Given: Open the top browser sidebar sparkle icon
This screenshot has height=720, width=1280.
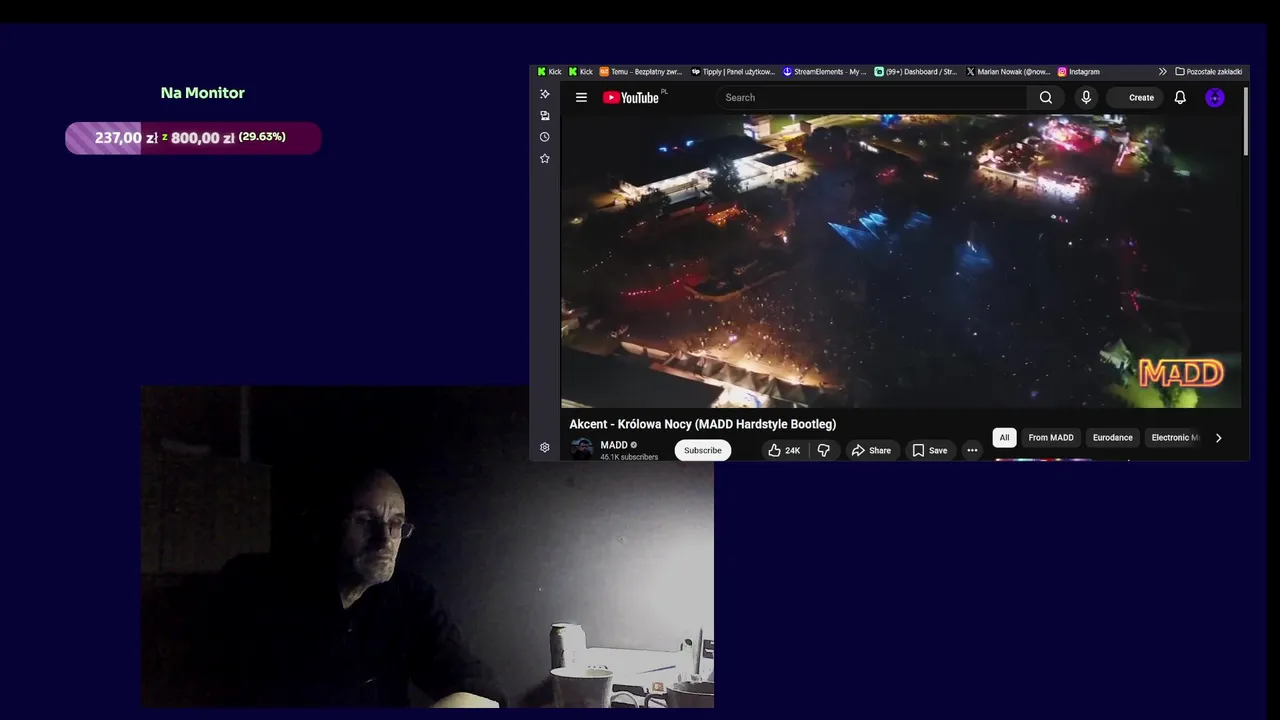Looking at the screenshot, I should (544, 94).
